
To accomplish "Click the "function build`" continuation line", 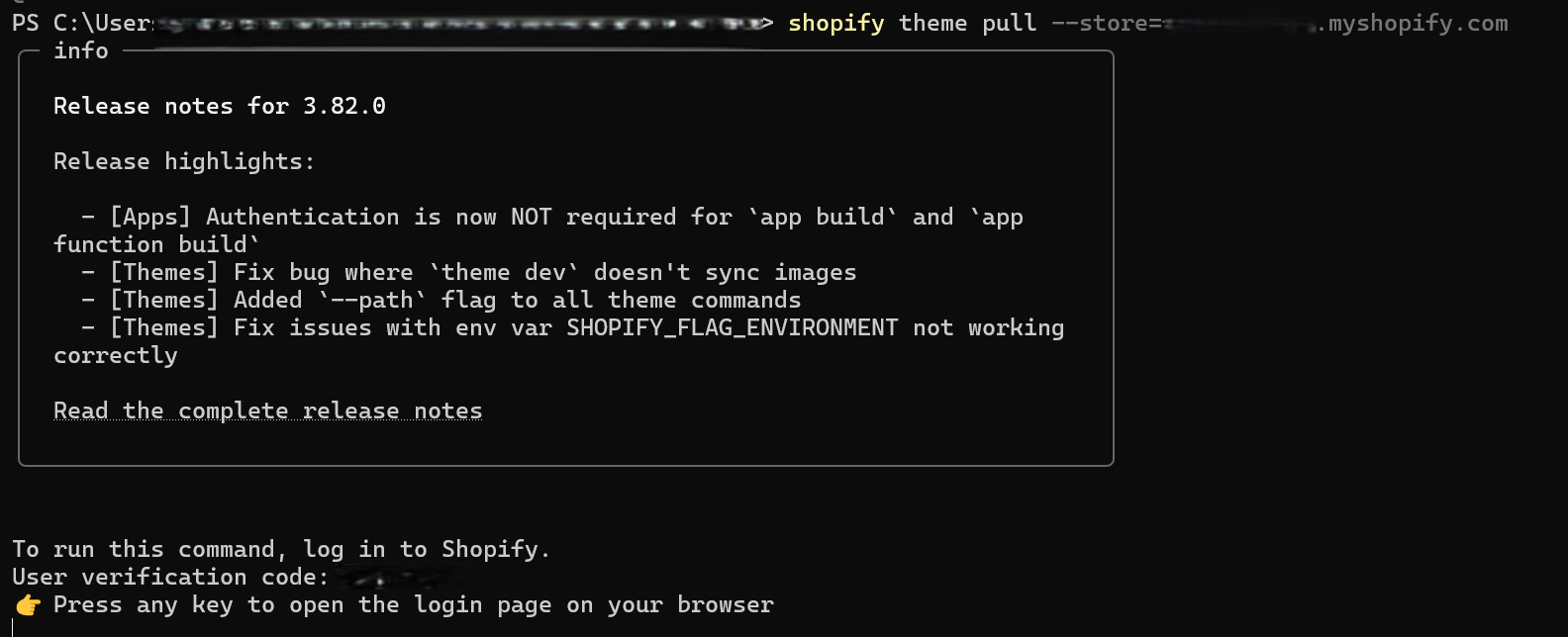I will (x=156, y=244).
